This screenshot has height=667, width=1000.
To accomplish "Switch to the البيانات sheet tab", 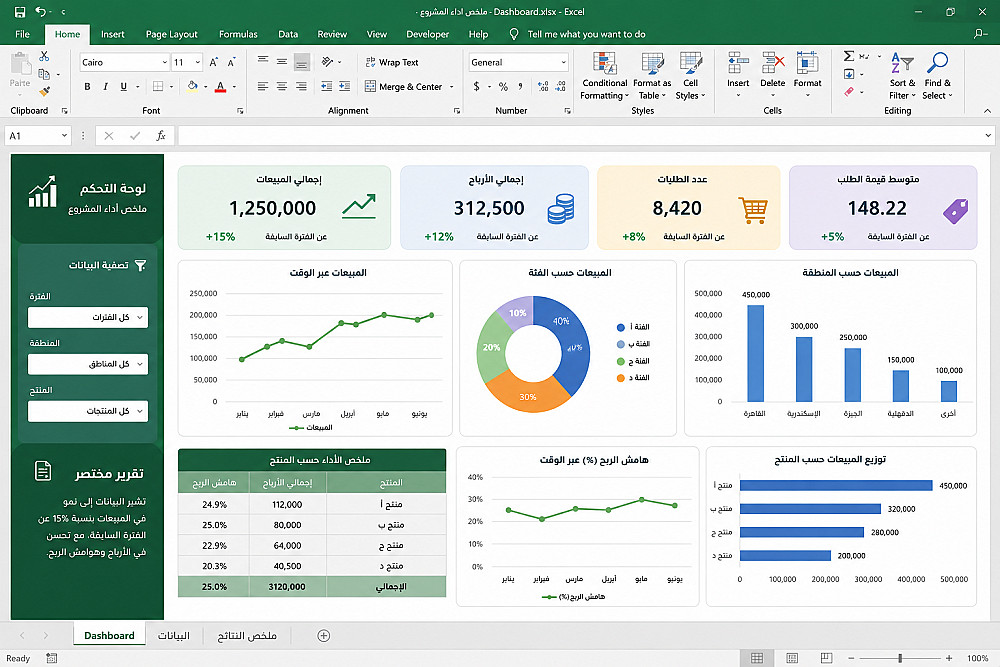I will pyautogui.click(x=173, y=636).
